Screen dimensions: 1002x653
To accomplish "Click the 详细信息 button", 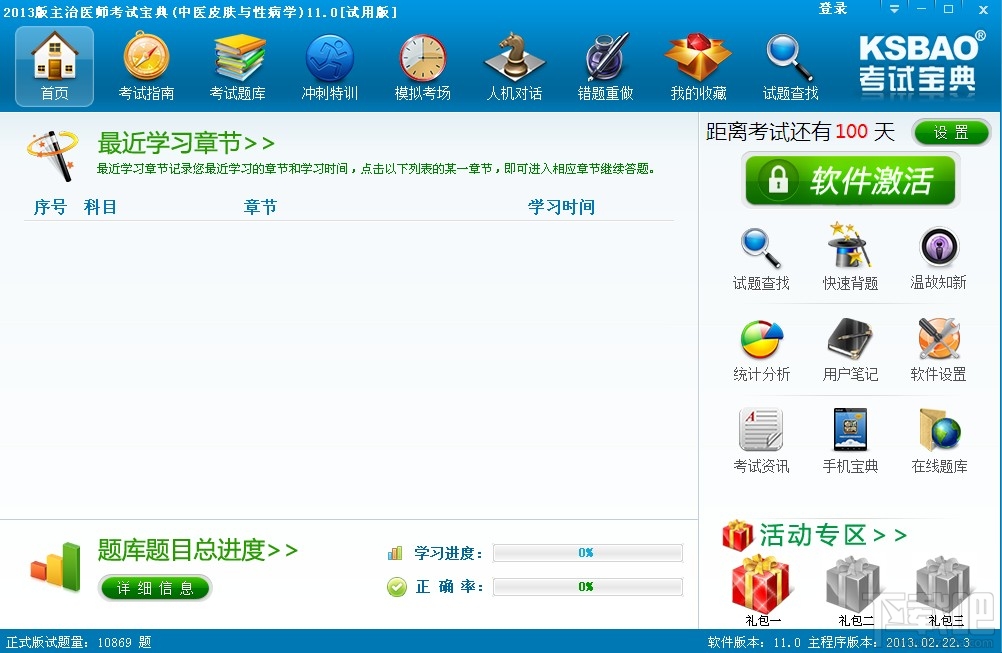I will click(155, 588).
